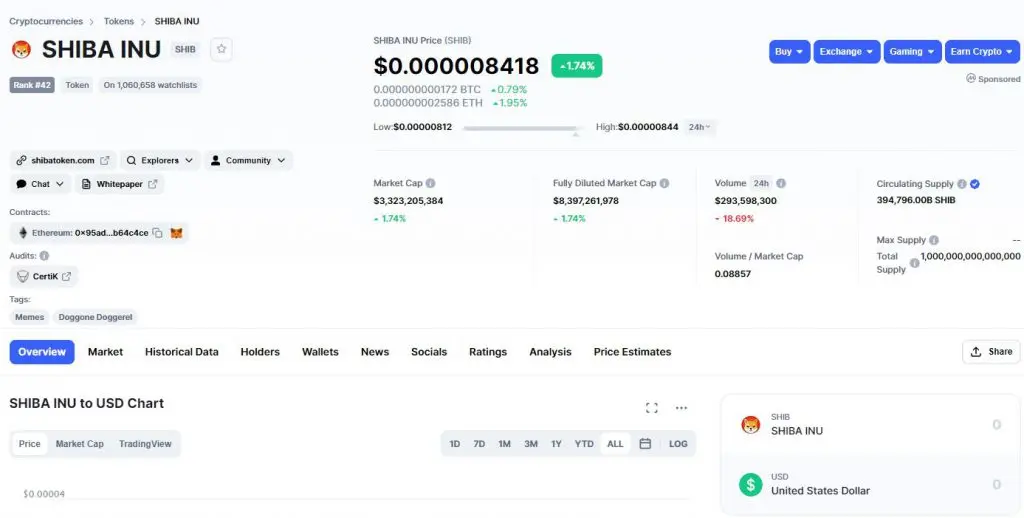
Task: Switch chart to Market Cap view
Action: (x=80, y=444)
